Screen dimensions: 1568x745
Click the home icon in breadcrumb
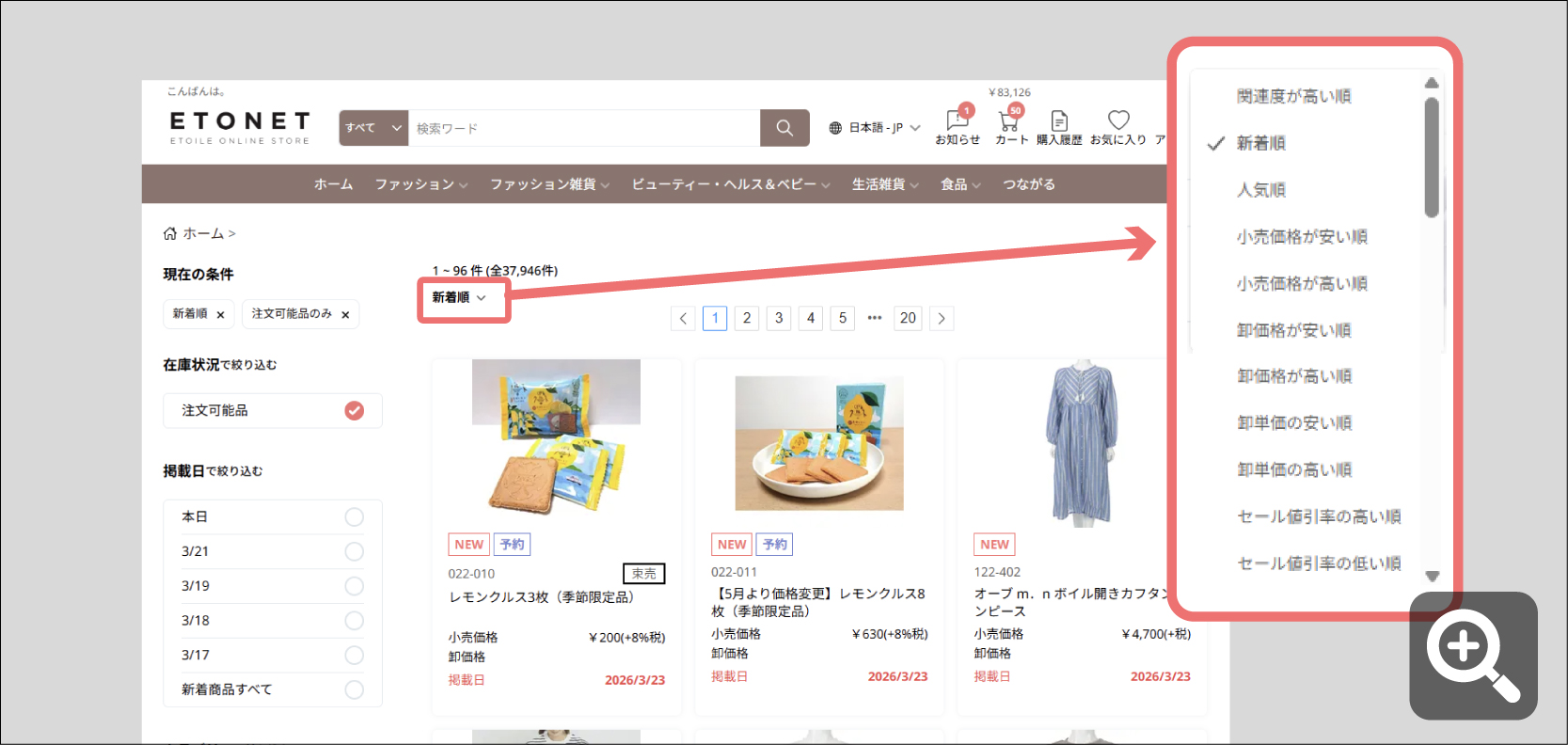pyautogui.click(x=170, y=233)
